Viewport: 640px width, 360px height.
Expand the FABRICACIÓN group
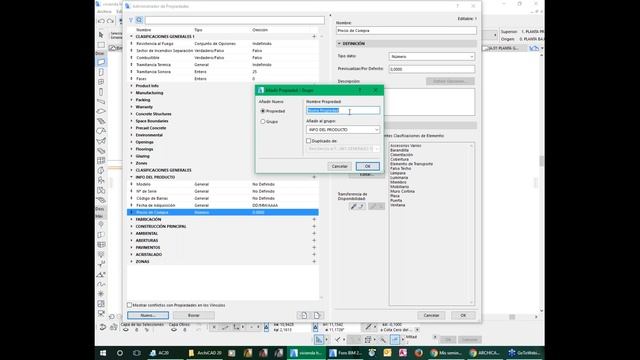(x=131, y=219)
